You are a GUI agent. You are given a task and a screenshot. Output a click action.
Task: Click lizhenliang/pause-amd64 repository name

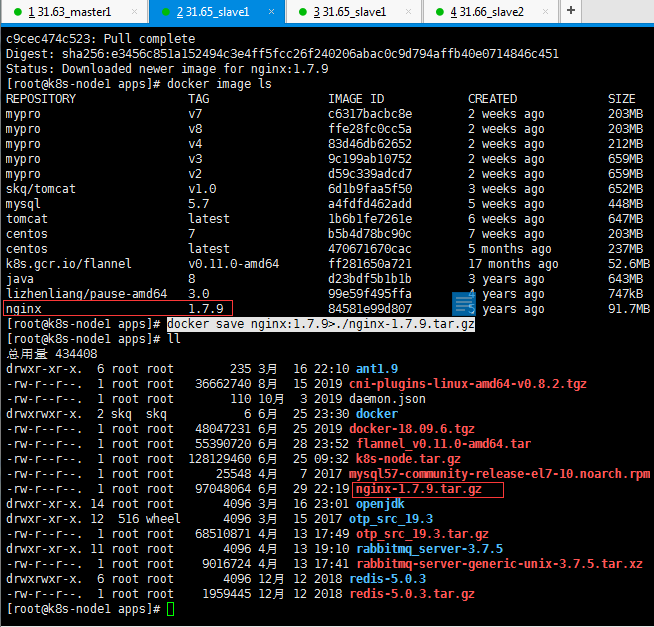(86, 294)
